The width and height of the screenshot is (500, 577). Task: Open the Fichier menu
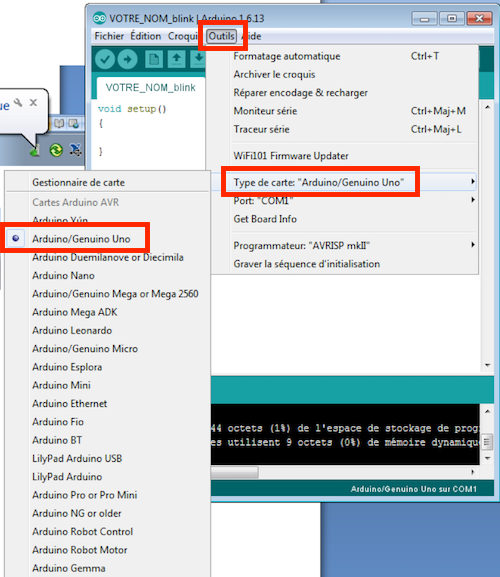point(109,36)
